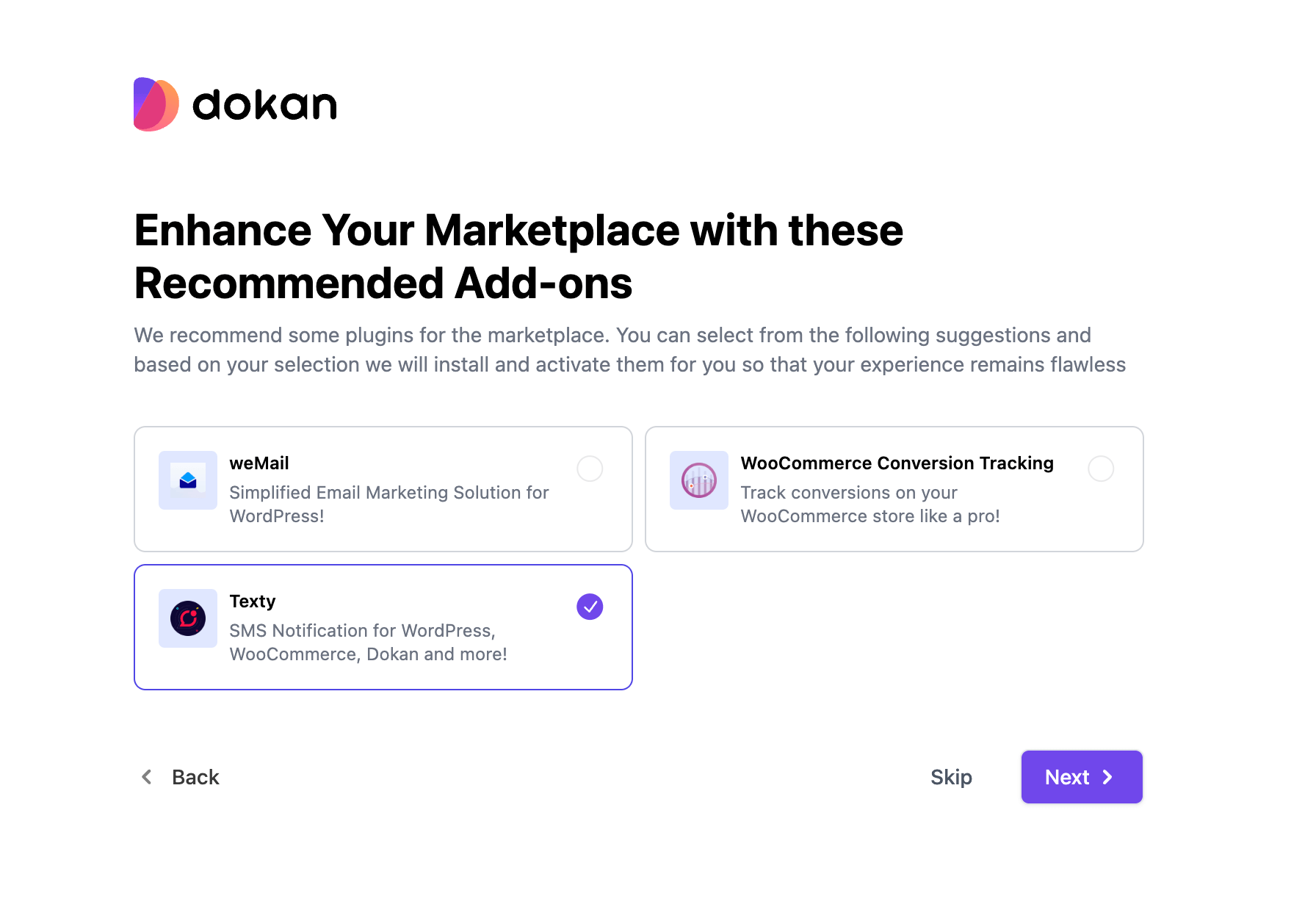The width and height of the screenshot is (1316, 918).
Task: Click the Texty plugin title
Action: tap(253, 601)
